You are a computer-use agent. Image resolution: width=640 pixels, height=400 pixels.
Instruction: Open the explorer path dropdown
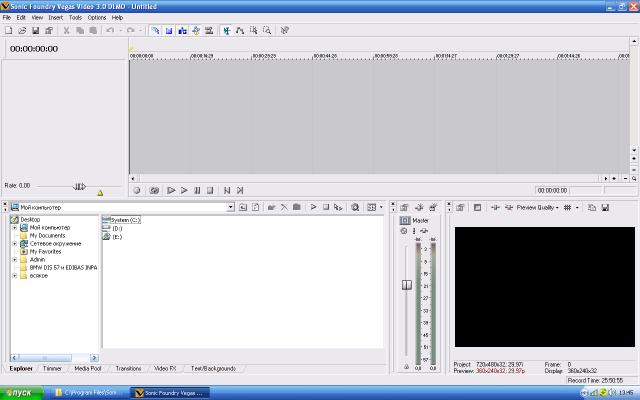click(230, 207)
